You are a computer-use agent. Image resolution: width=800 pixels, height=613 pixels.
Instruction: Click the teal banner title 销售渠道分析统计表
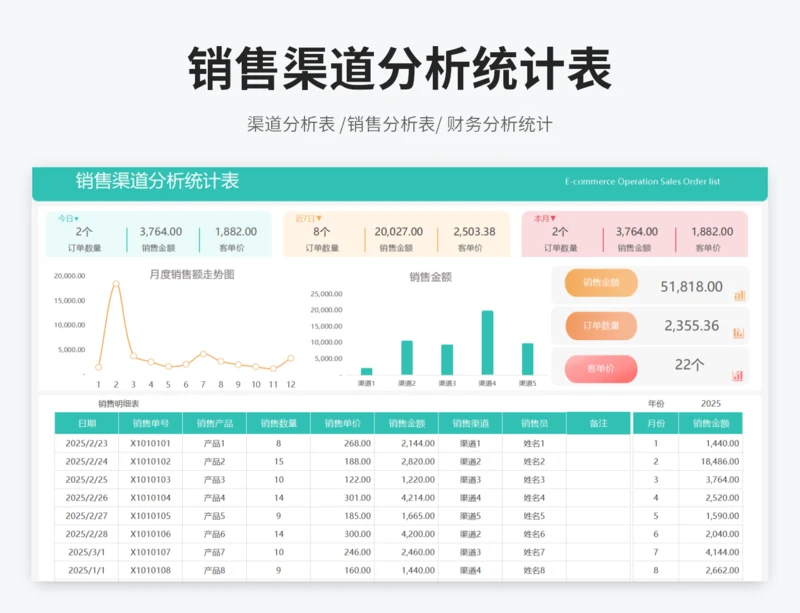click(x=158, y=181)
